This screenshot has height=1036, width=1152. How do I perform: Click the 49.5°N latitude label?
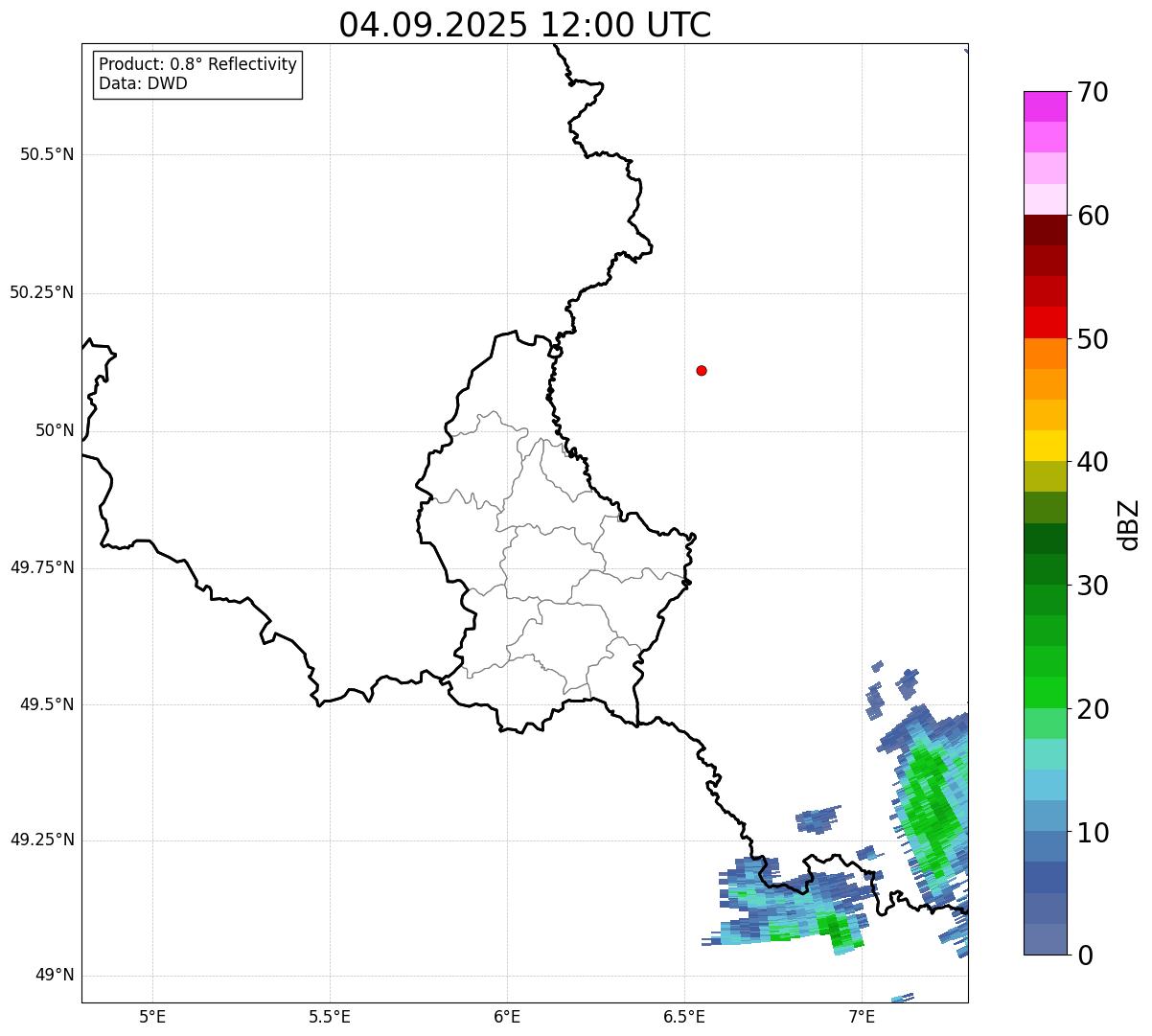pos(47,704)
